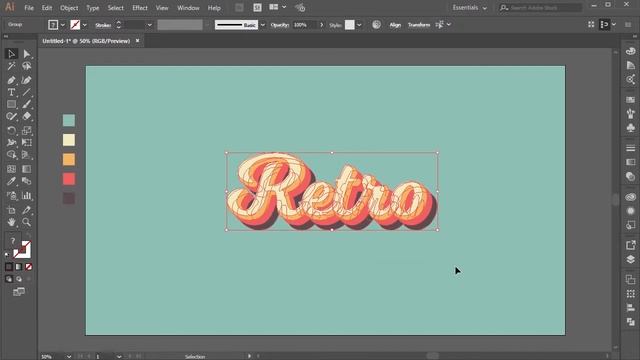The width and height of the screenshot is (640, 360).
Task: Select the Hand tool
Action: (x=11, y=222)
